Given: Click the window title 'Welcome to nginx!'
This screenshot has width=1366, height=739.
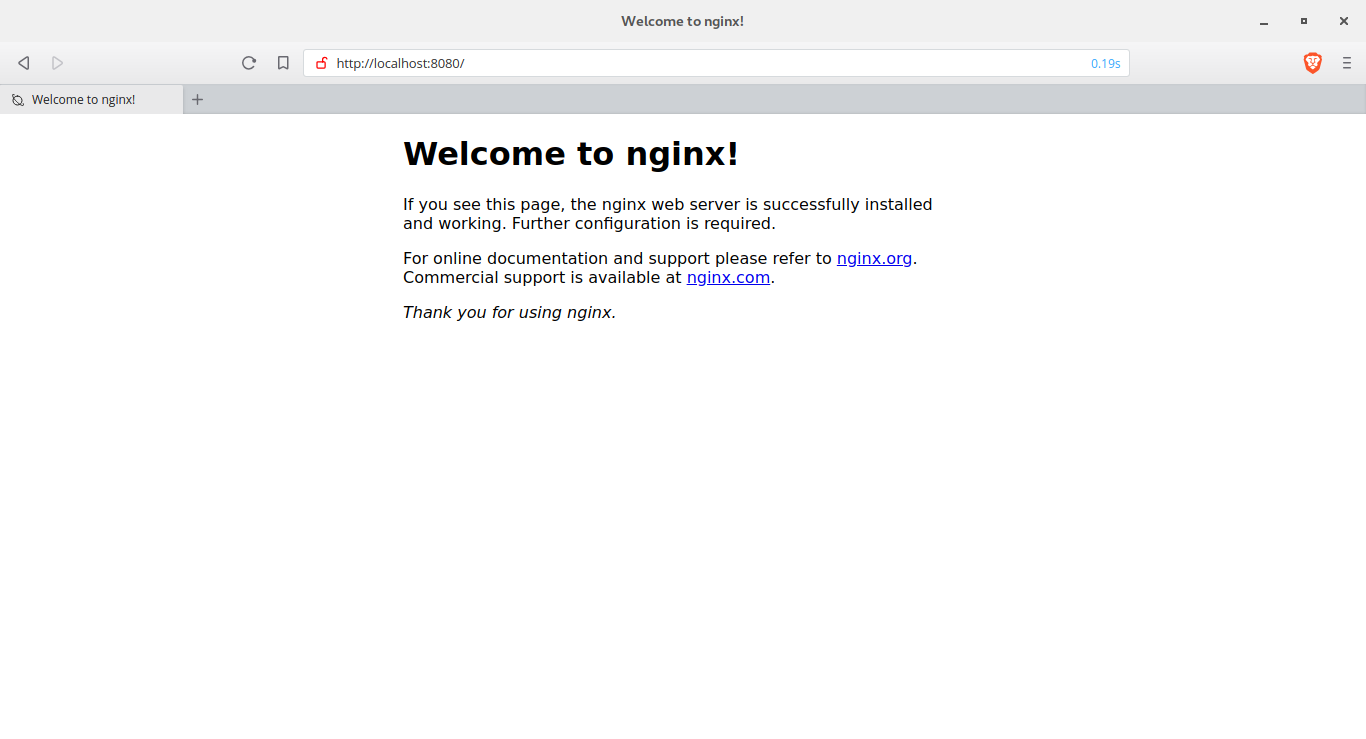Looking at the screenshot, I should click(682, 21).
